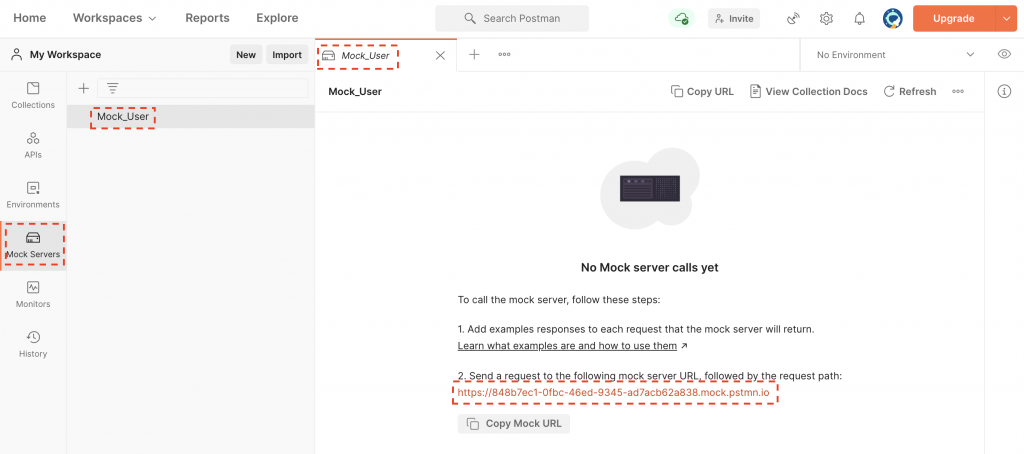Open Collections in the sidebar
This screenshot has width=1024, height=454.
33,95
